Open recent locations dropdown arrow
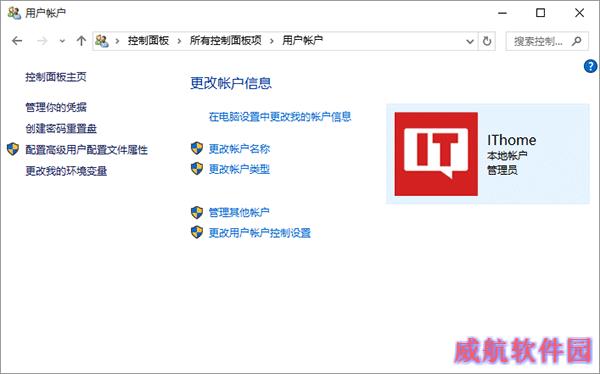 pyautogui.click(x=62, y=41)
